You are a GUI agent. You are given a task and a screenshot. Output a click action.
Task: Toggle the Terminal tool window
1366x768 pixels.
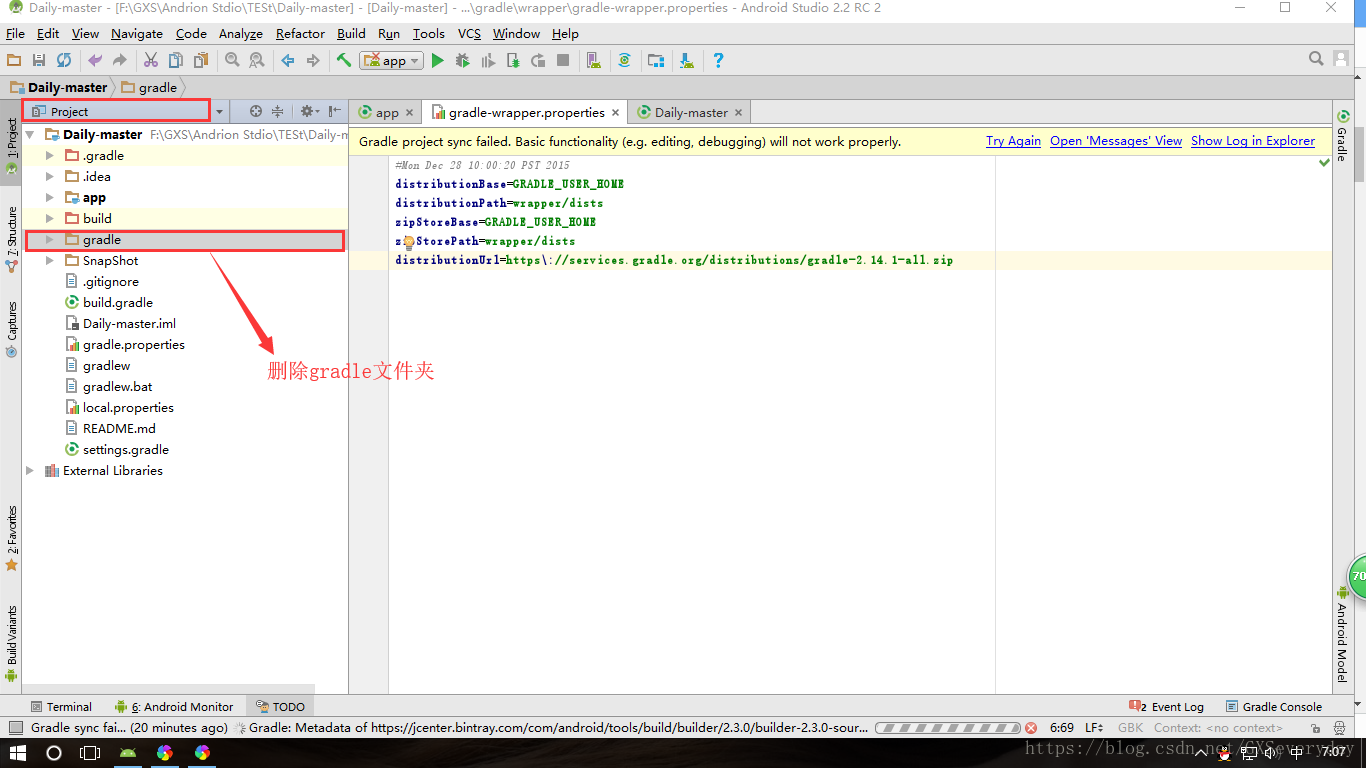tap(61, 706)
